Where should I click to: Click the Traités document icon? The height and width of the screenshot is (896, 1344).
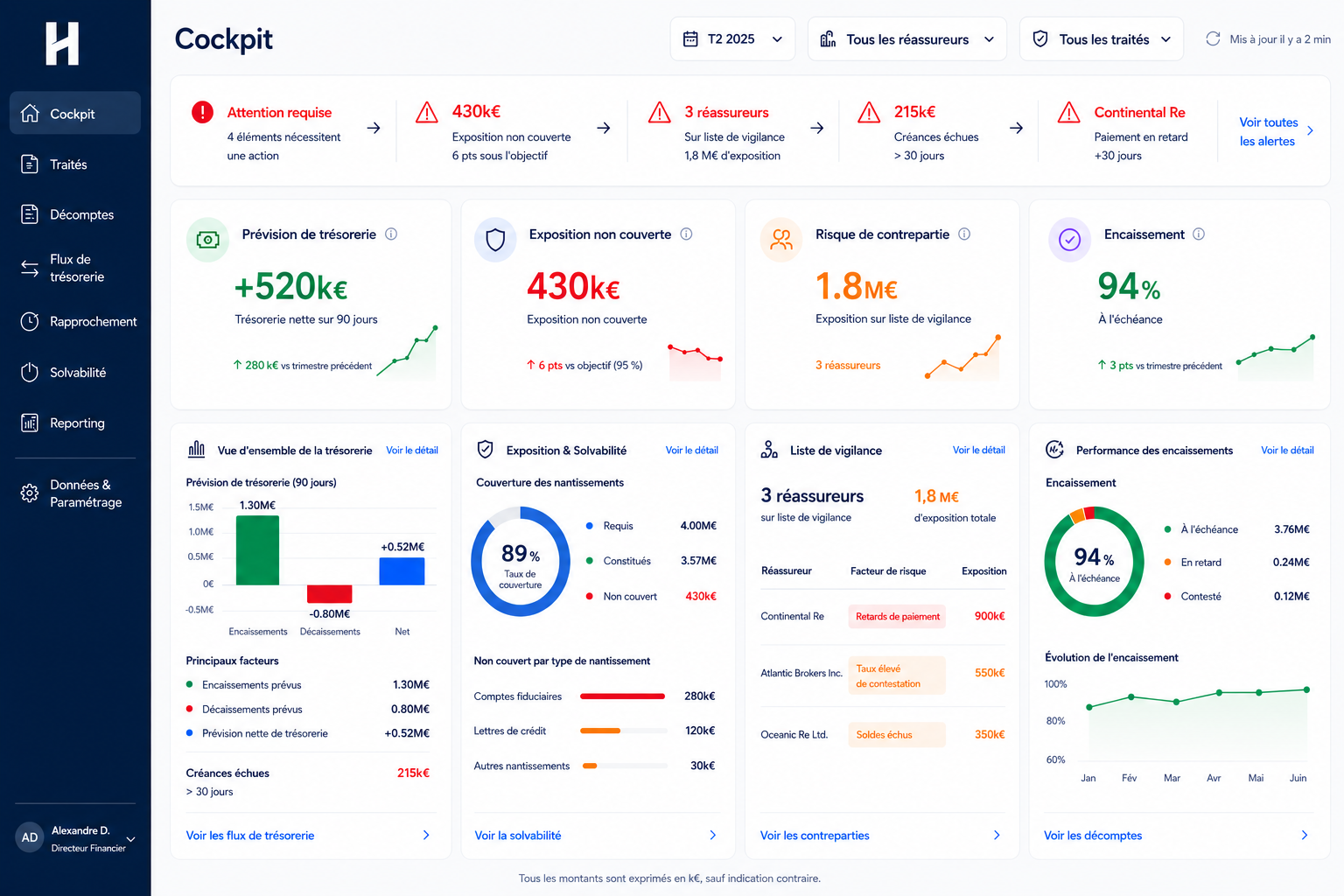pos(30,164)
